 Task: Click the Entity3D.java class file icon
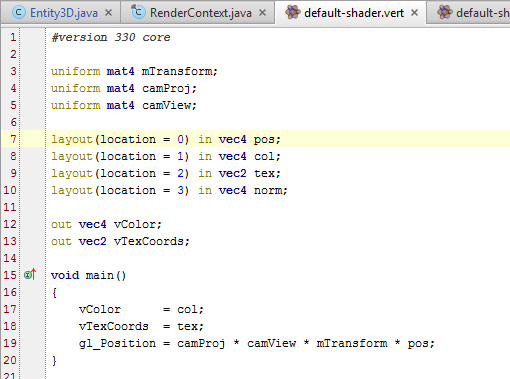pyautogui.click(x=19, y=13)
